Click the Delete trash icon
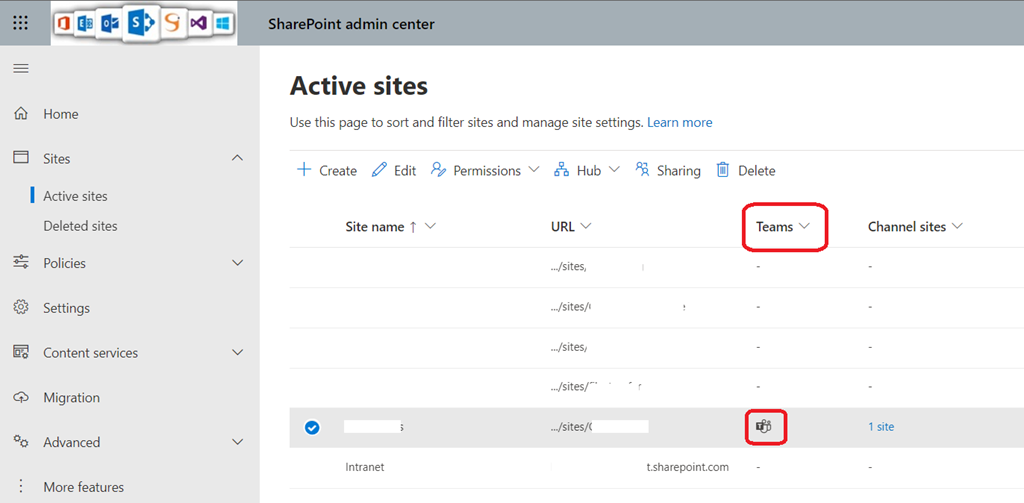The width and height of the screenshot is (1024, 503). click(x=723, y=170)
